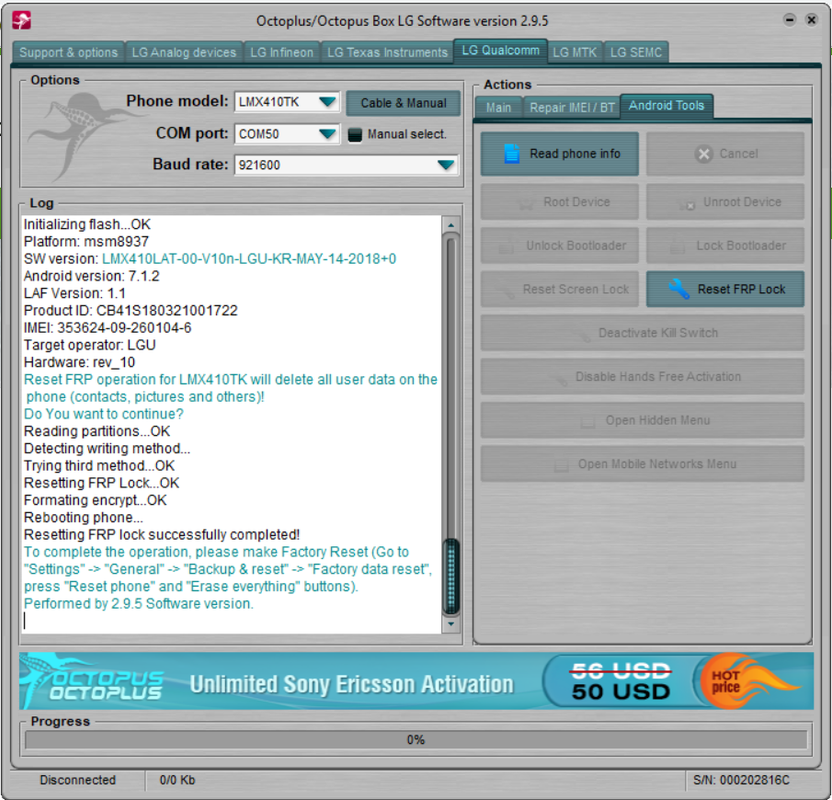Click 'Do You want to continue?' log line
Screen dimensions: 832x800
point(103,414)
